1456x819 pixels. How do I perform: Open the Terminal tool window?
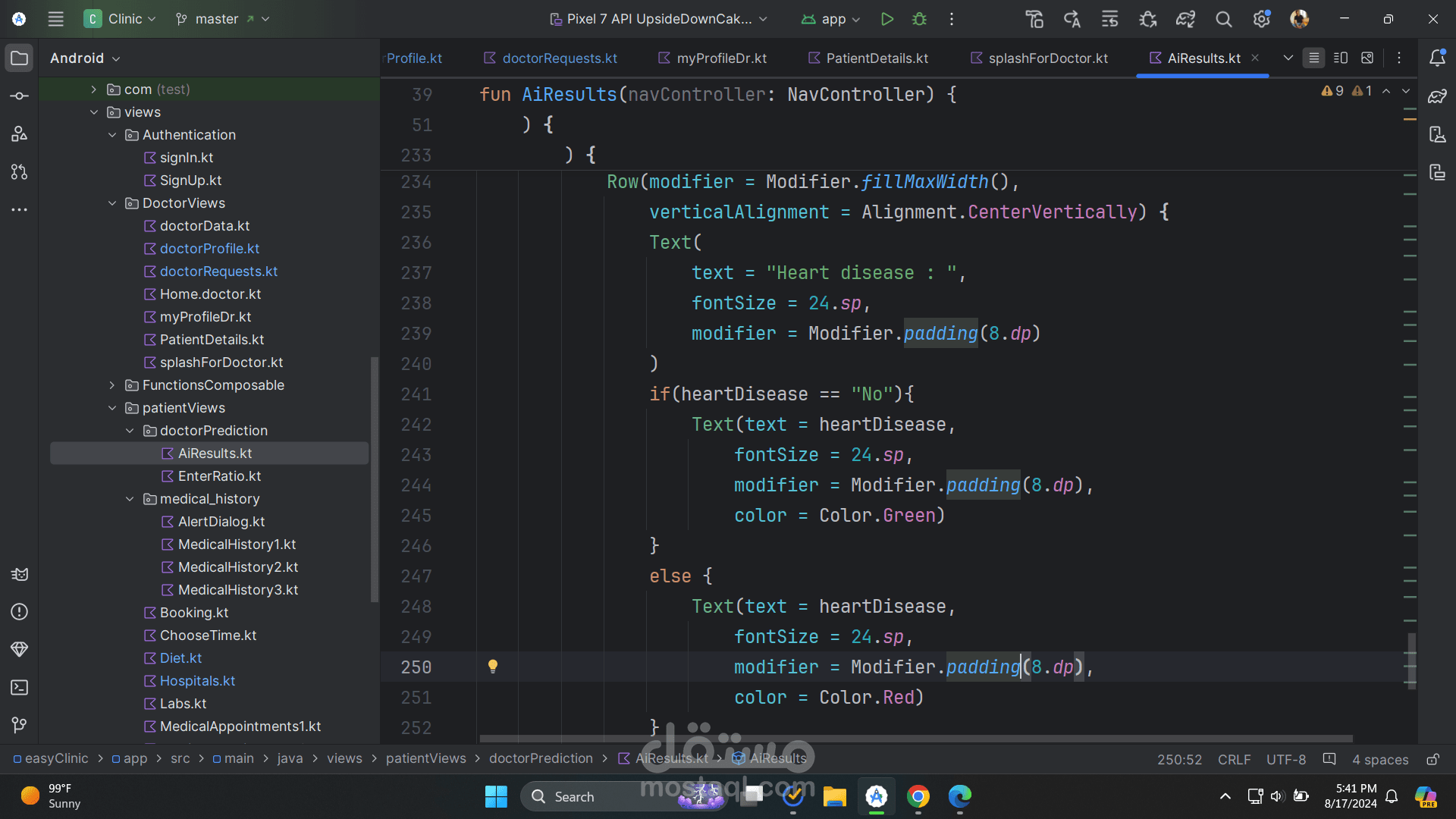pyautogui.click(x=20, y=688)
